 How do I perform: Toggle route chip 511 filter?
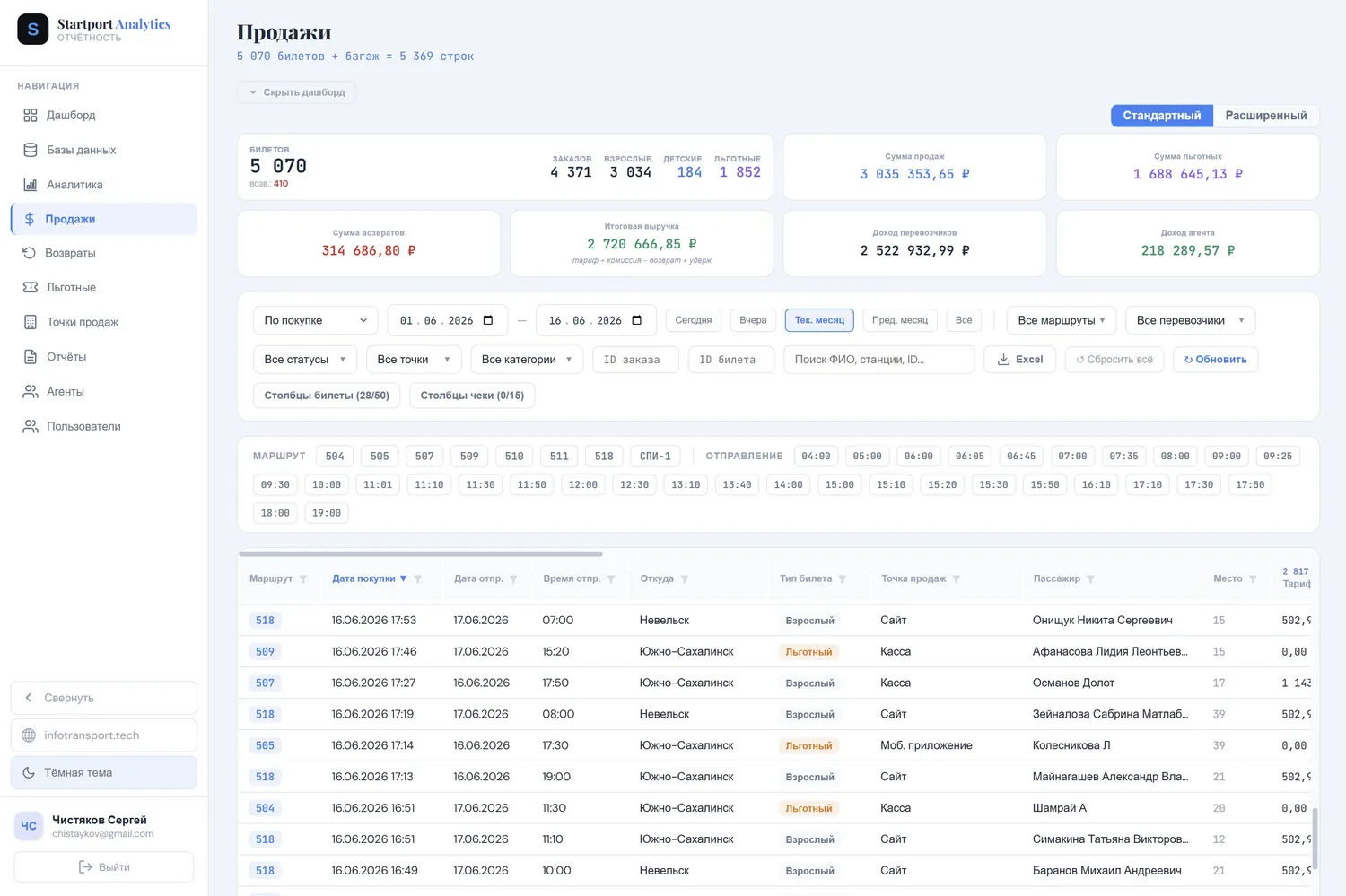click(559, 456)
